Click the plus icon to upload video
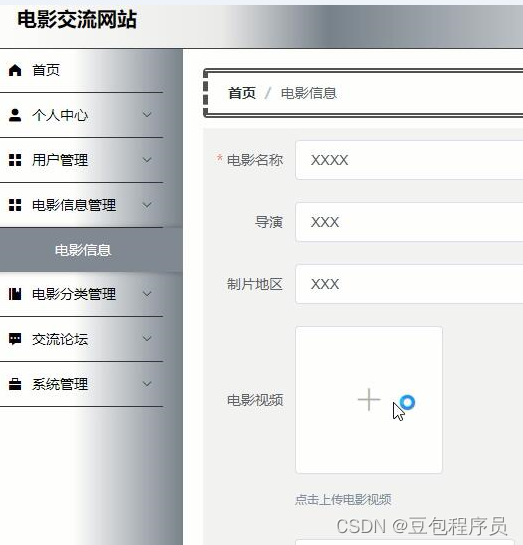523x545 pixels. coord(369,400)
